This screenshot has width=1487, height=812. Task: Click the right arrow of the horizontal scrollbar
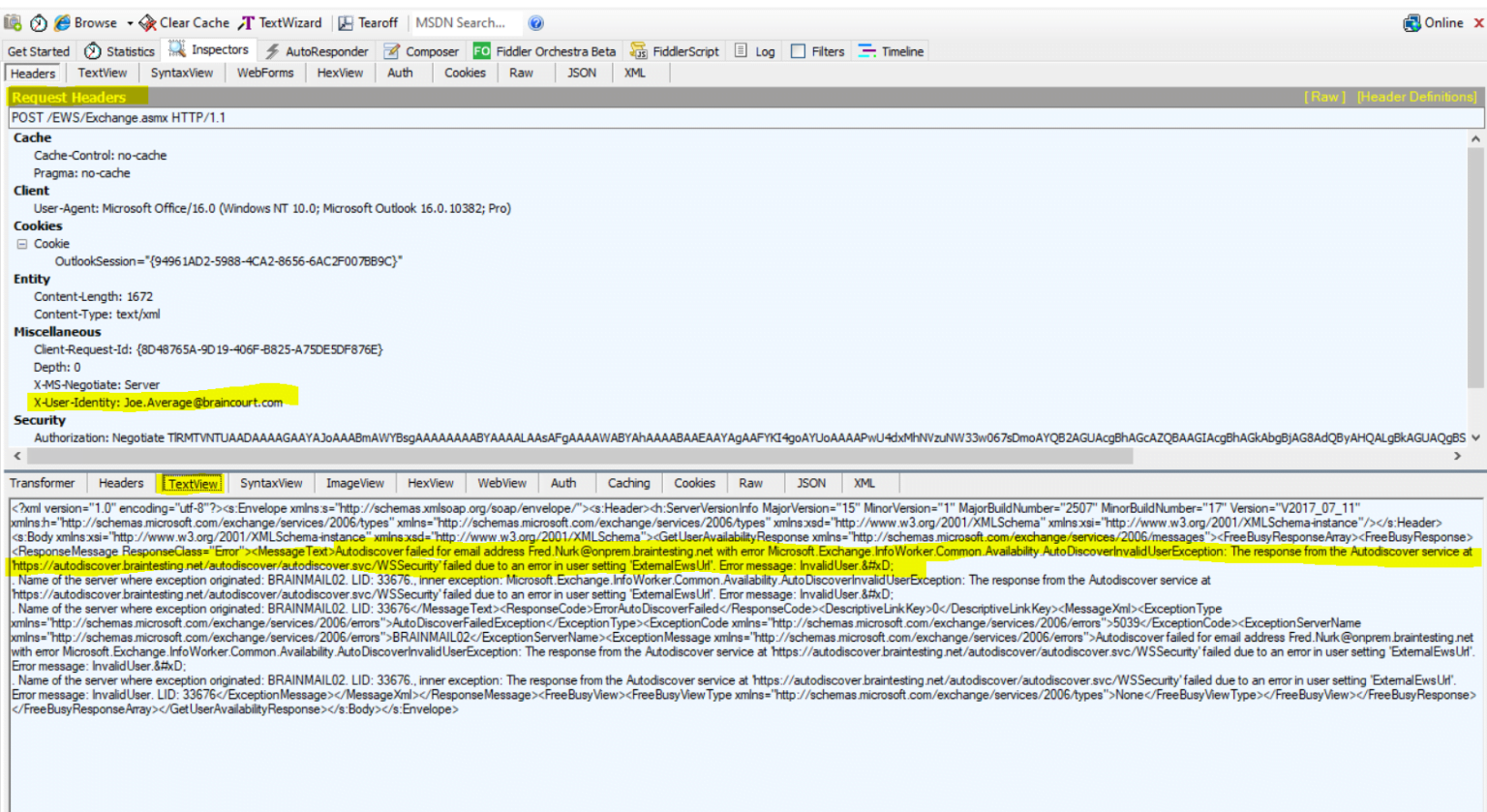coord(1457,456)
